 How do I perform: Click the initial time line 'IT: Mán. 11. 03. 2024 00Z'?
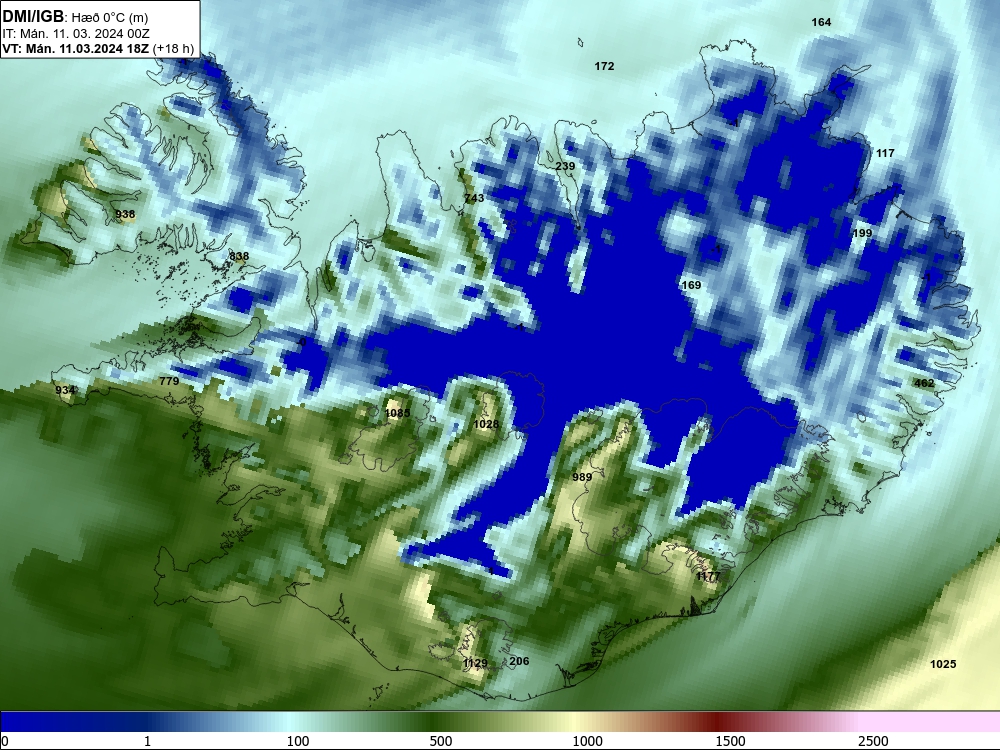(x=76, y=34)
